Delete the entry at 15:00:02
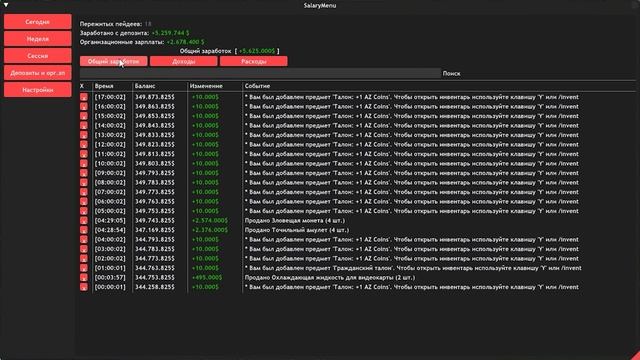The image size is (640, 360). 84,116
